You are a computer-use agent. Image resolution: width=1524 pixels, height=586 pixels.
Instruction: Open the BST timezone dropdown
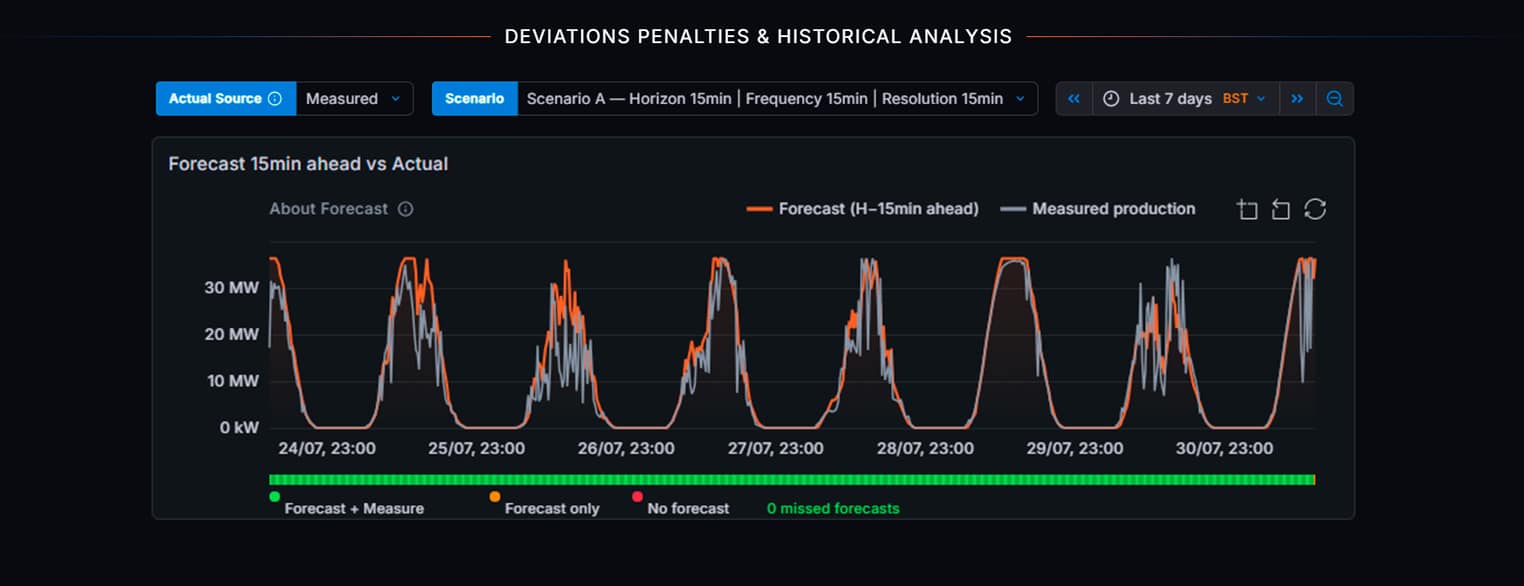[1244, 99]
